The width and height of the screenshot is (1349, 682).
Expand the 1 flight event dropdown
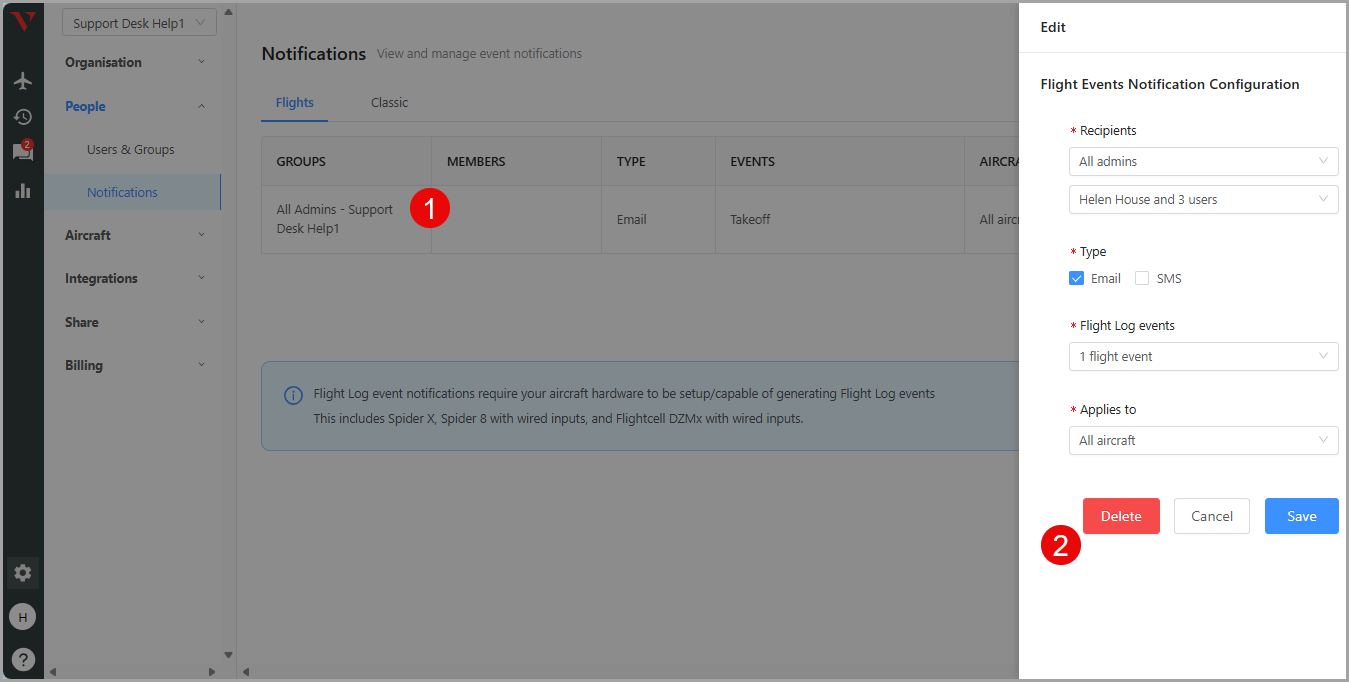pyautogui.click(x=1203, y=357)
